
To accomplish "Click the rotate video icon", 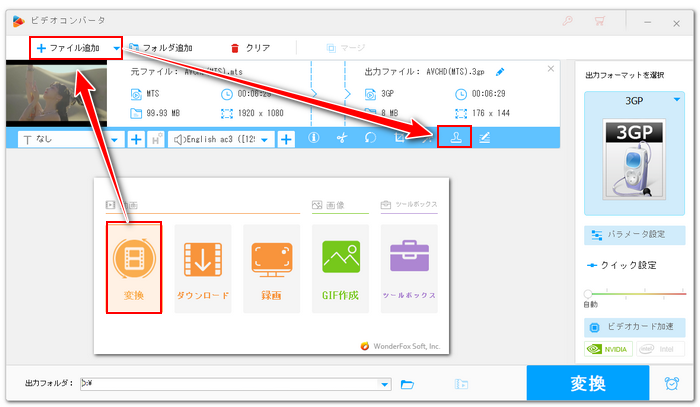I will [370, 139].
